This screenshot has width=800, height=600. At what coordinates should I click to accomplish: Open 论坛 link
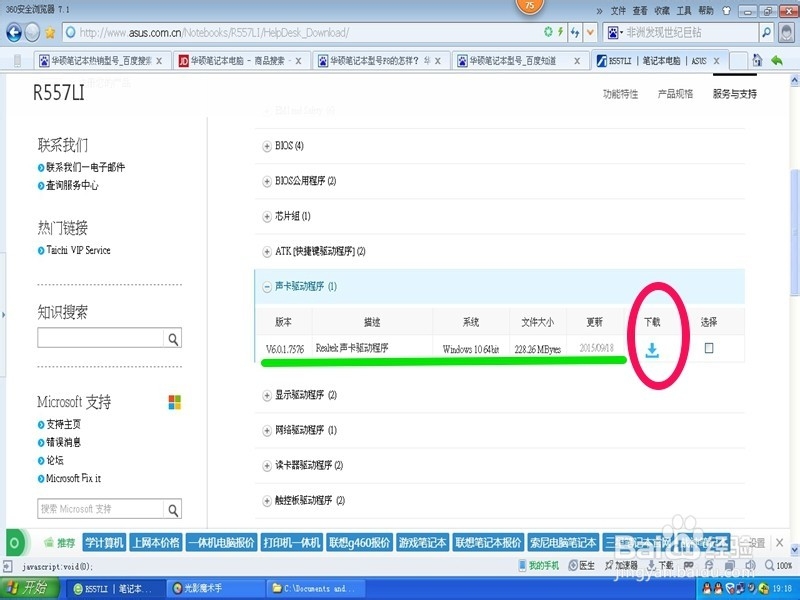[x=55, y=460]
